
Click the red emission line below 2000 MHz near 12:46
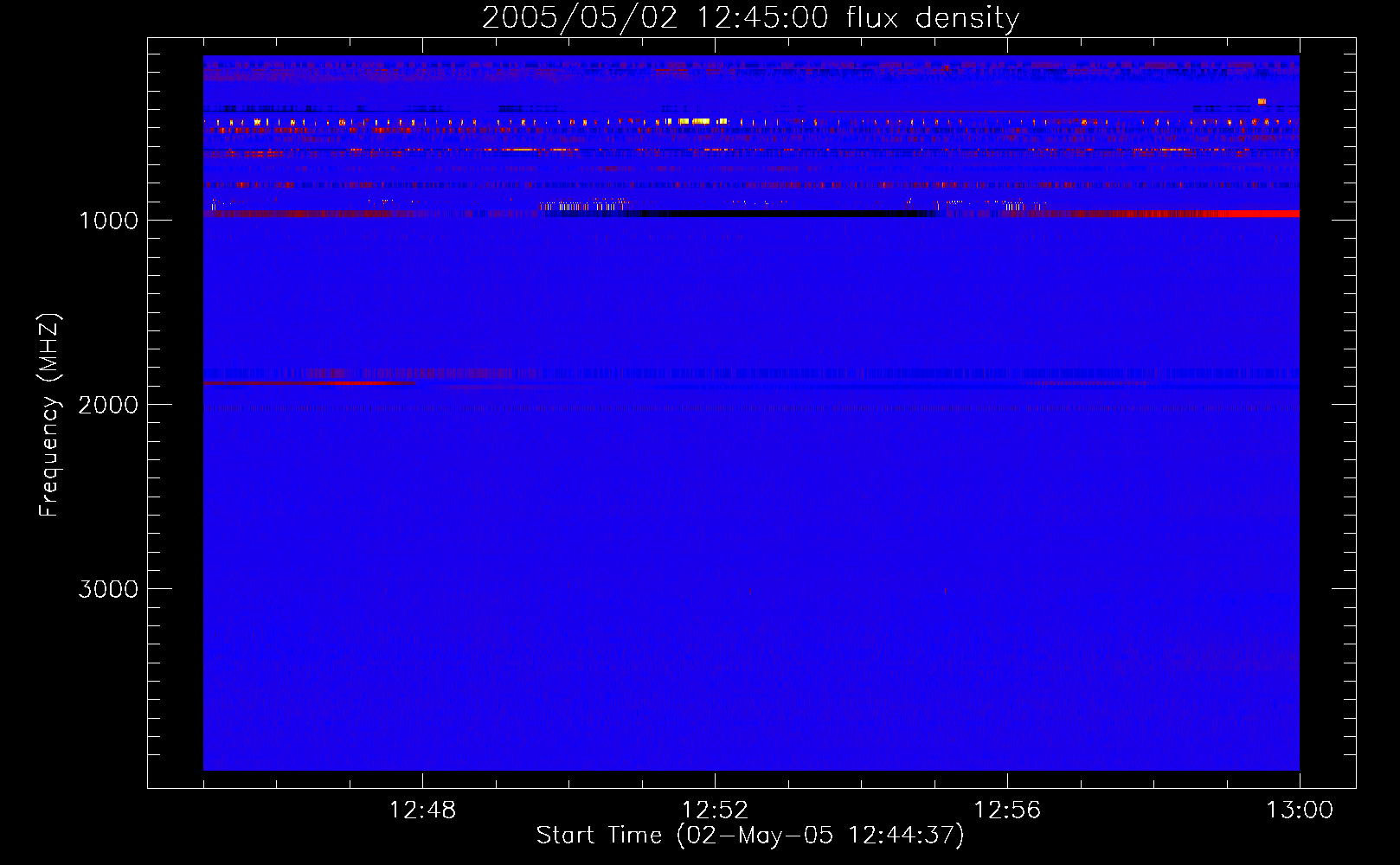point(307,383)
